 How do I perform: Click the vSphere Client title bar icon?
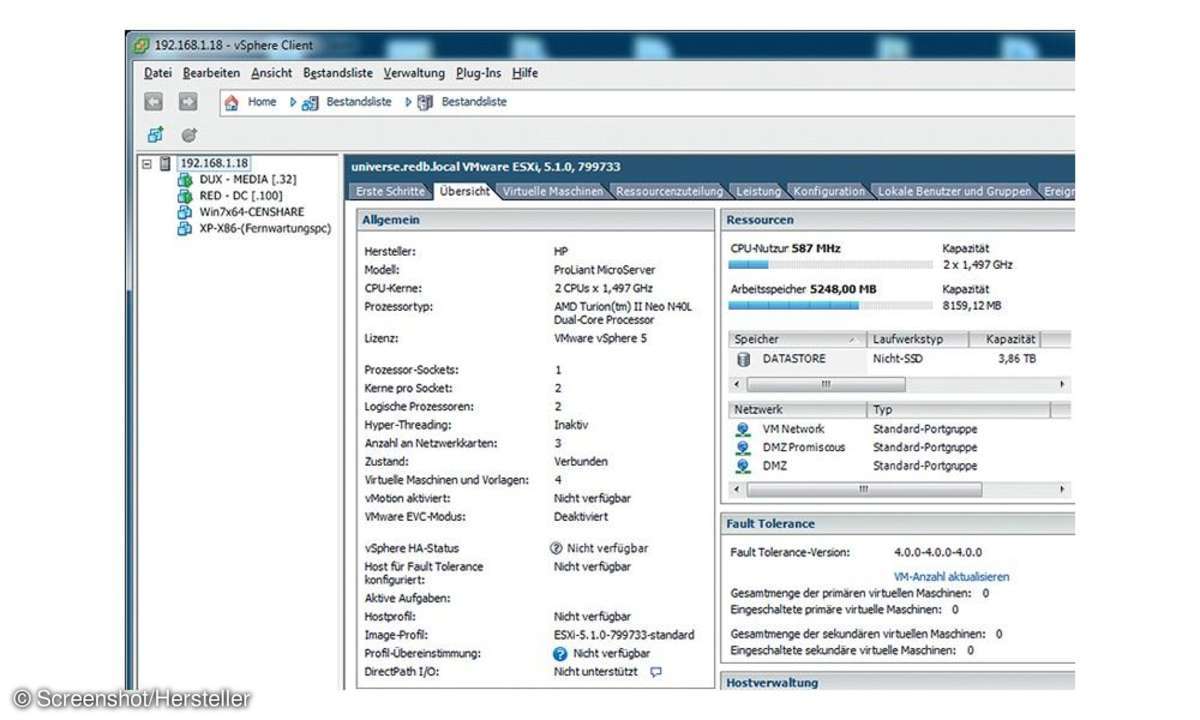point(142,45)
